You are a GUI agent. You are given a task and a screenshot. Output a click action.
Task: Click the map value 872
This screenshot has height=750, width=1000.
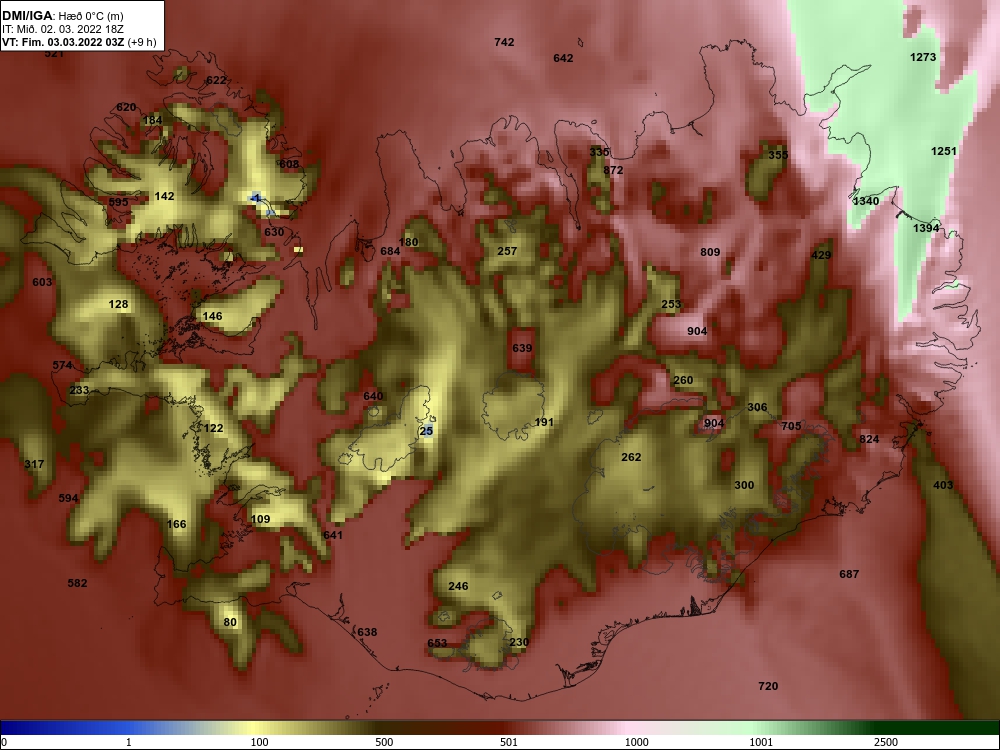pyautogui.click(x=613, y=170)
